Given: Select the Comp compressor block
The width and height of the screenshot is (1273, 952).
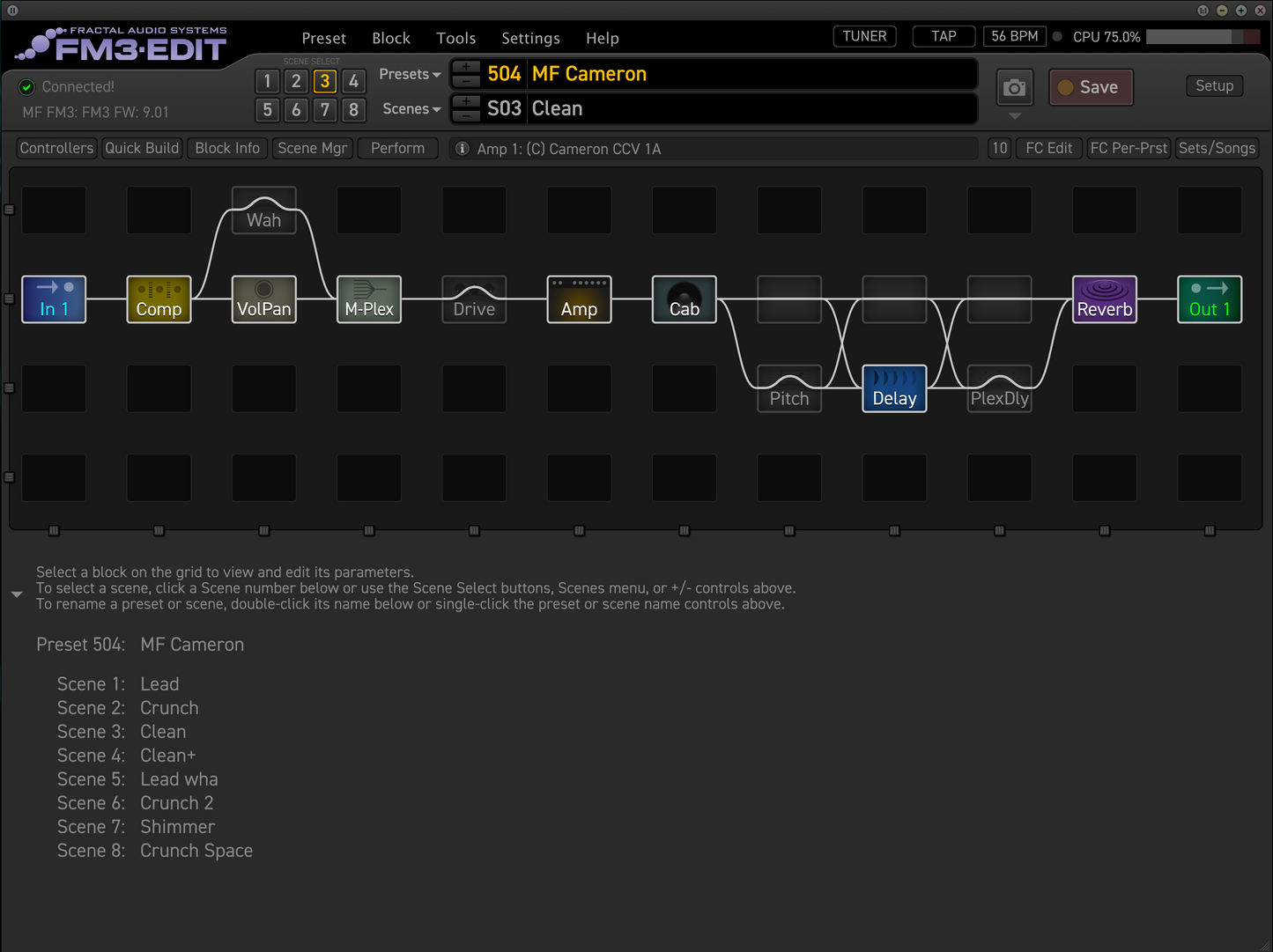Looking at the screenshot, I should pos(159,299).
